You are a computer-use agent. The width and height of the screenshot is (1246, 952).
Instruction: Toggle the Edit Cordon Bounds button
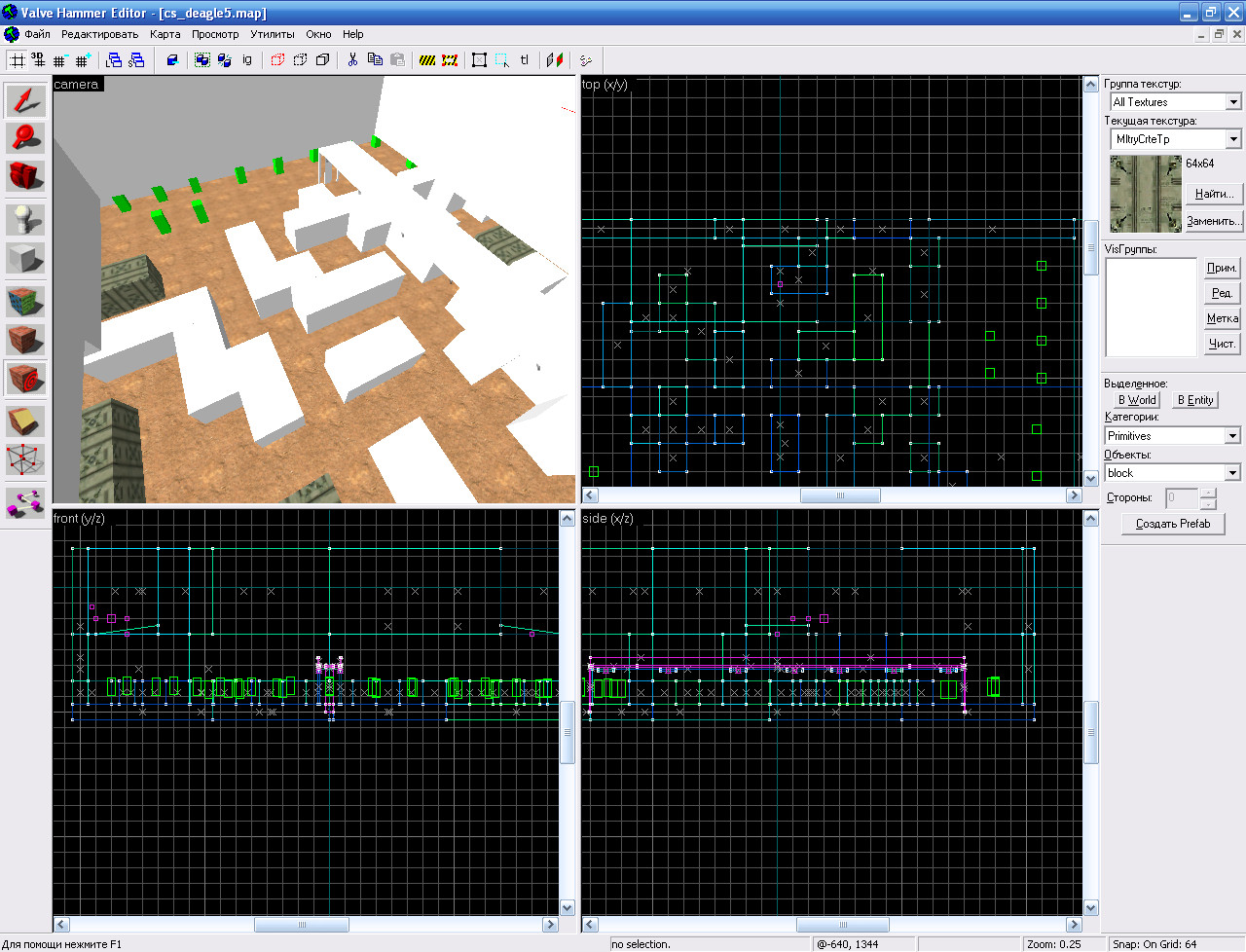(450, 60)
